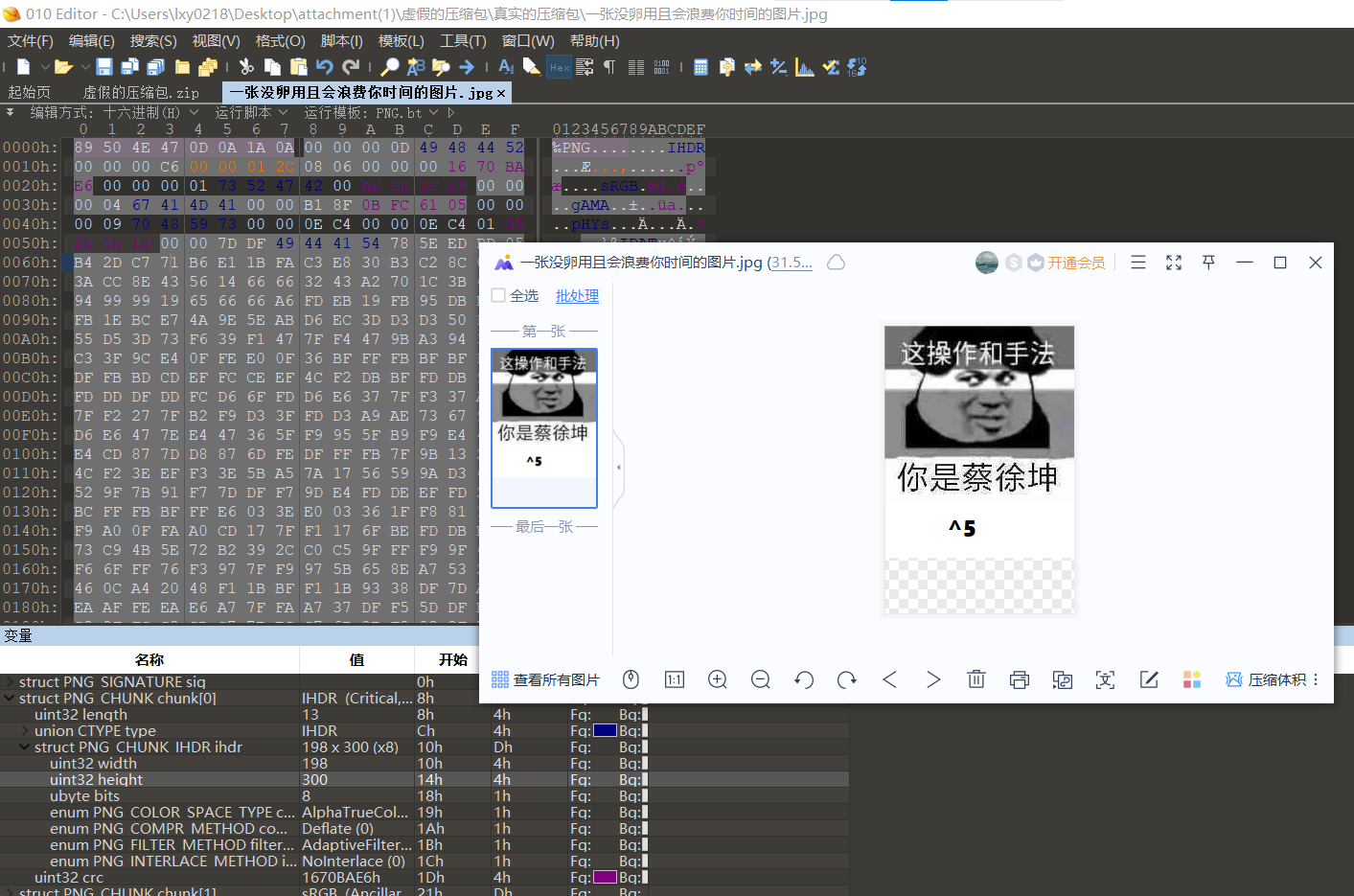The image size is (1354, 896).
Task: Click the blue Fg color swatch for type
Action: (605, 731)
